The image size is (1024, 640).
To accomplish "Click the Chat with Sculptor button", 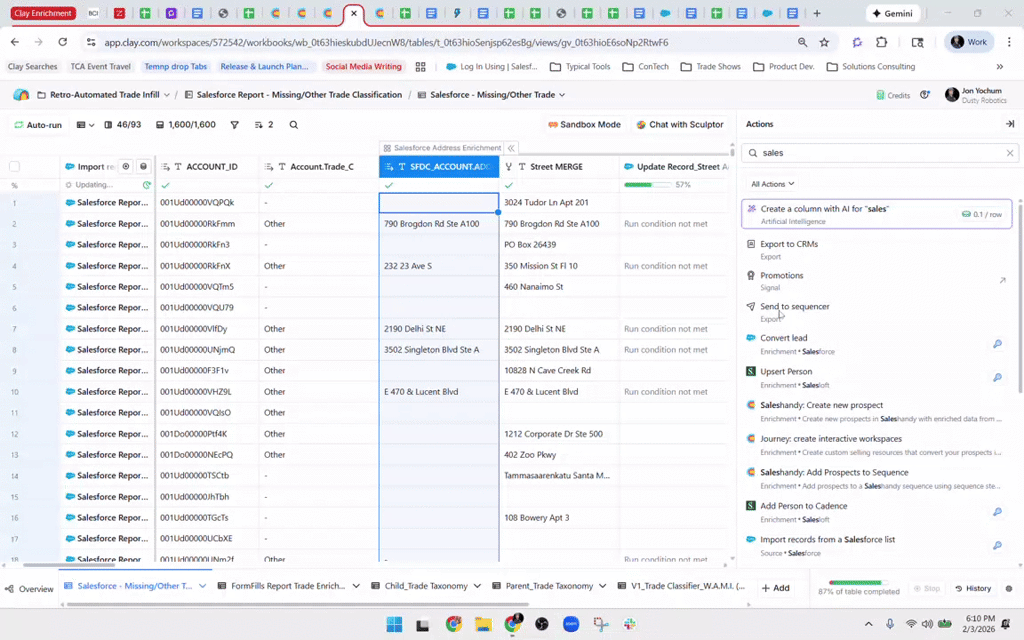I will tap(679, 125).
